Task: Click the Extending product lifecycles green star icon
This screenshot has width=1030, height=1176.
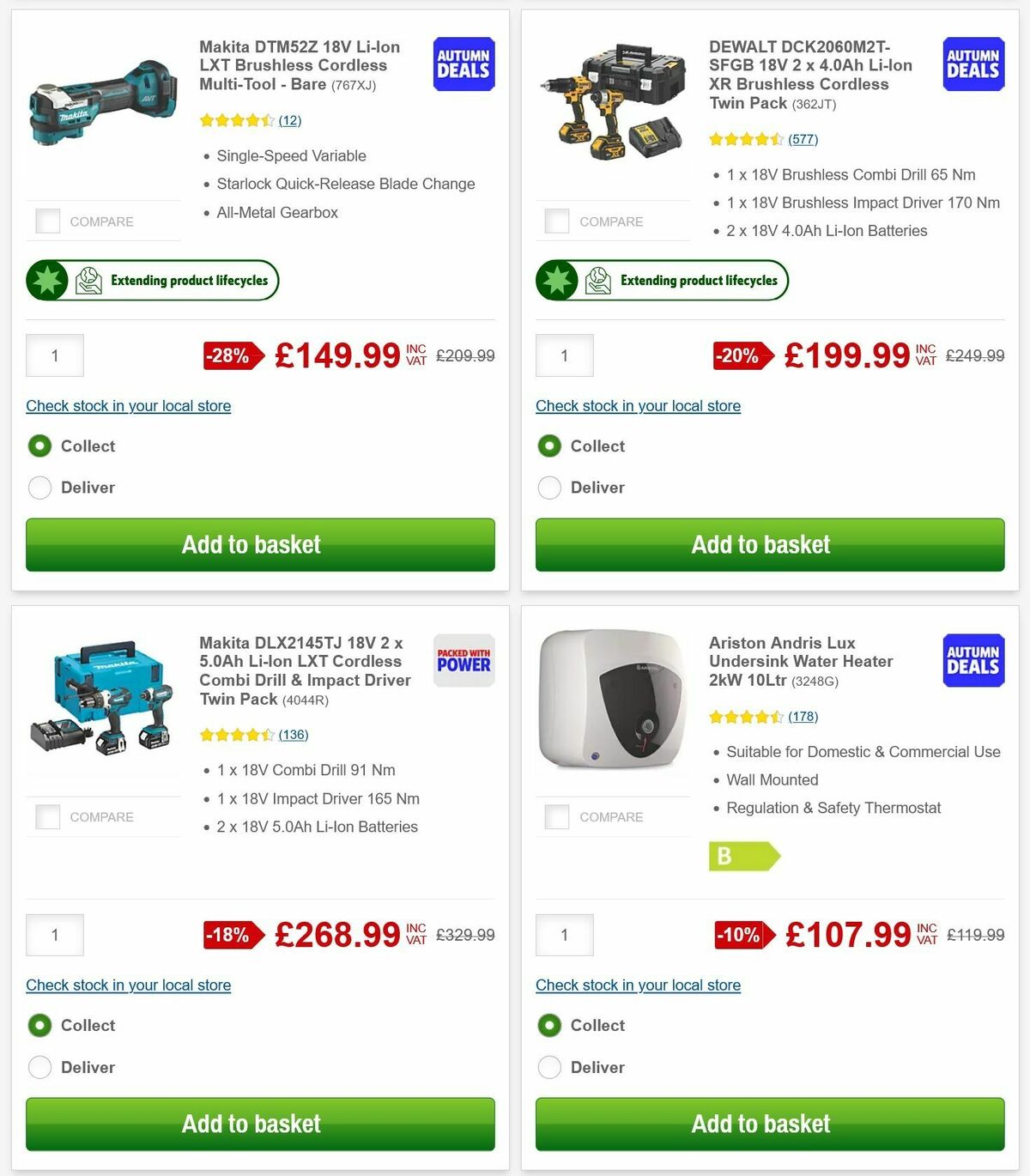Action: coord(48,280)
